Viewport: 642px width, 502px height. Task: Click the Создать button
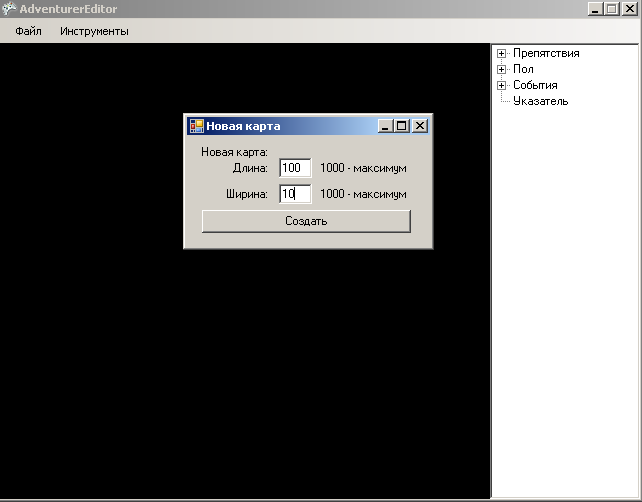click(x=306, y=221)
